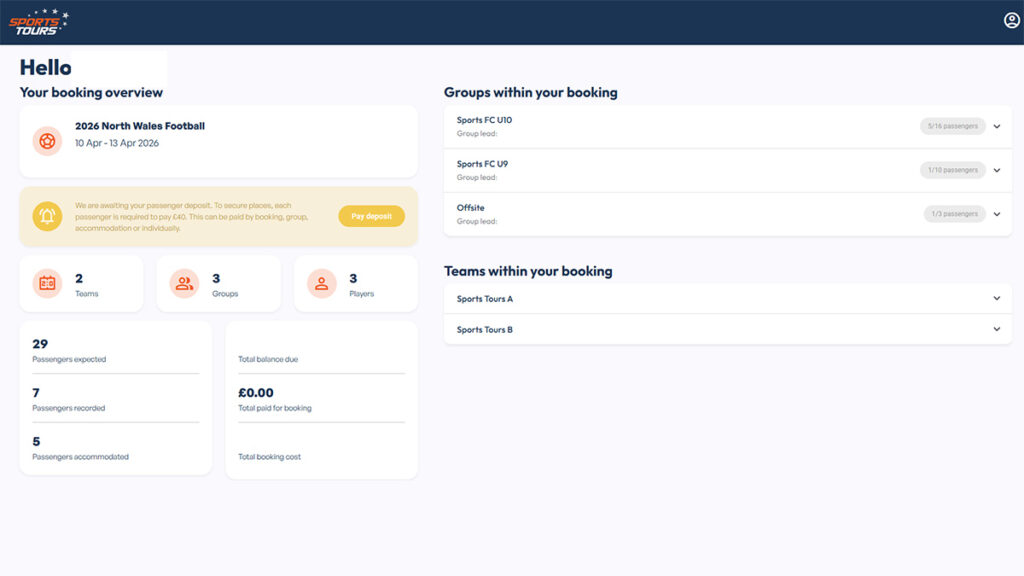Click the Teams scoreboard icon
Screen dimensions: 1024x576
tap(47, 284)
